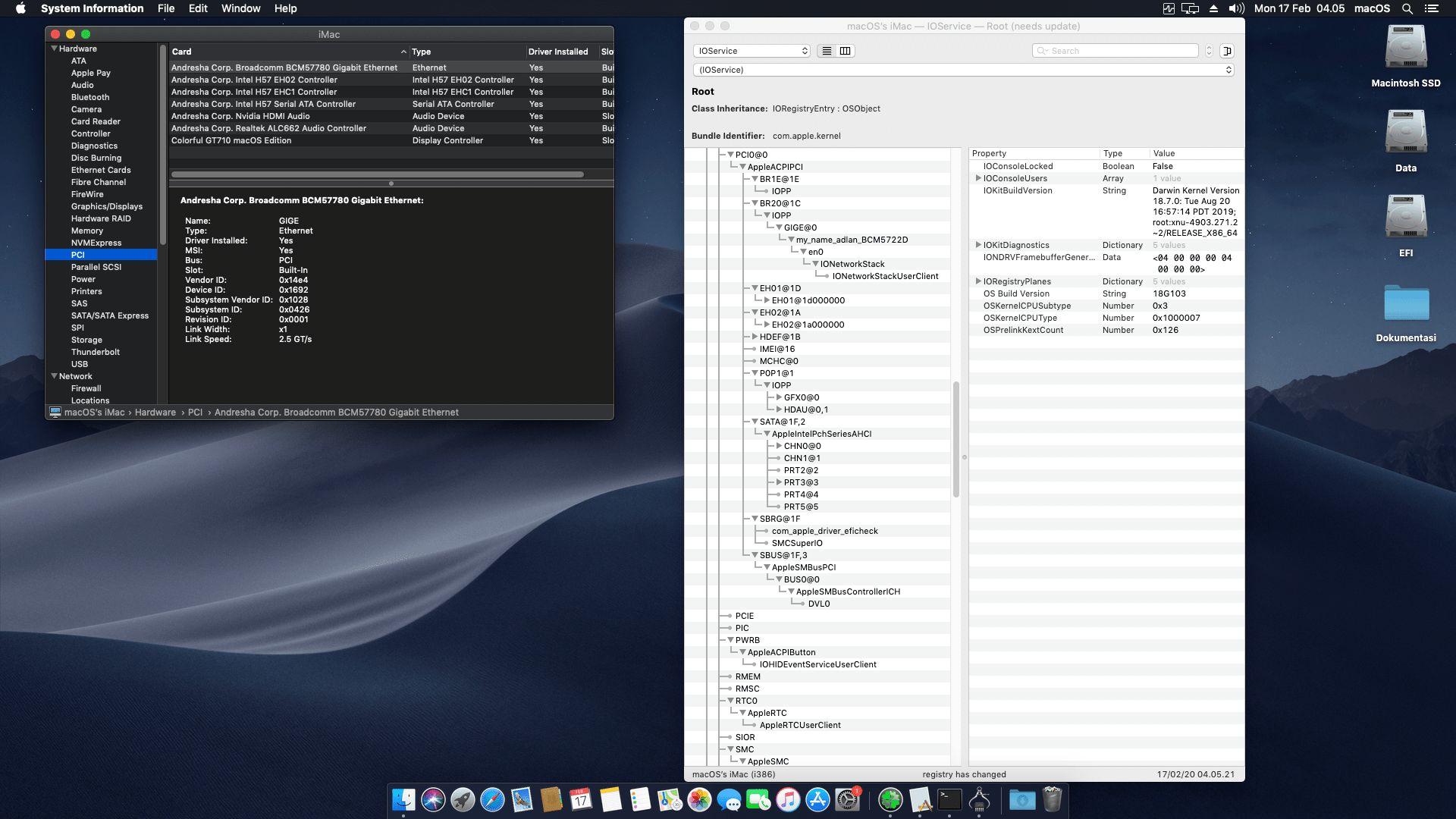
Task: Select Bluetooth in the Hardware sidebar
Action: point(90,97)
